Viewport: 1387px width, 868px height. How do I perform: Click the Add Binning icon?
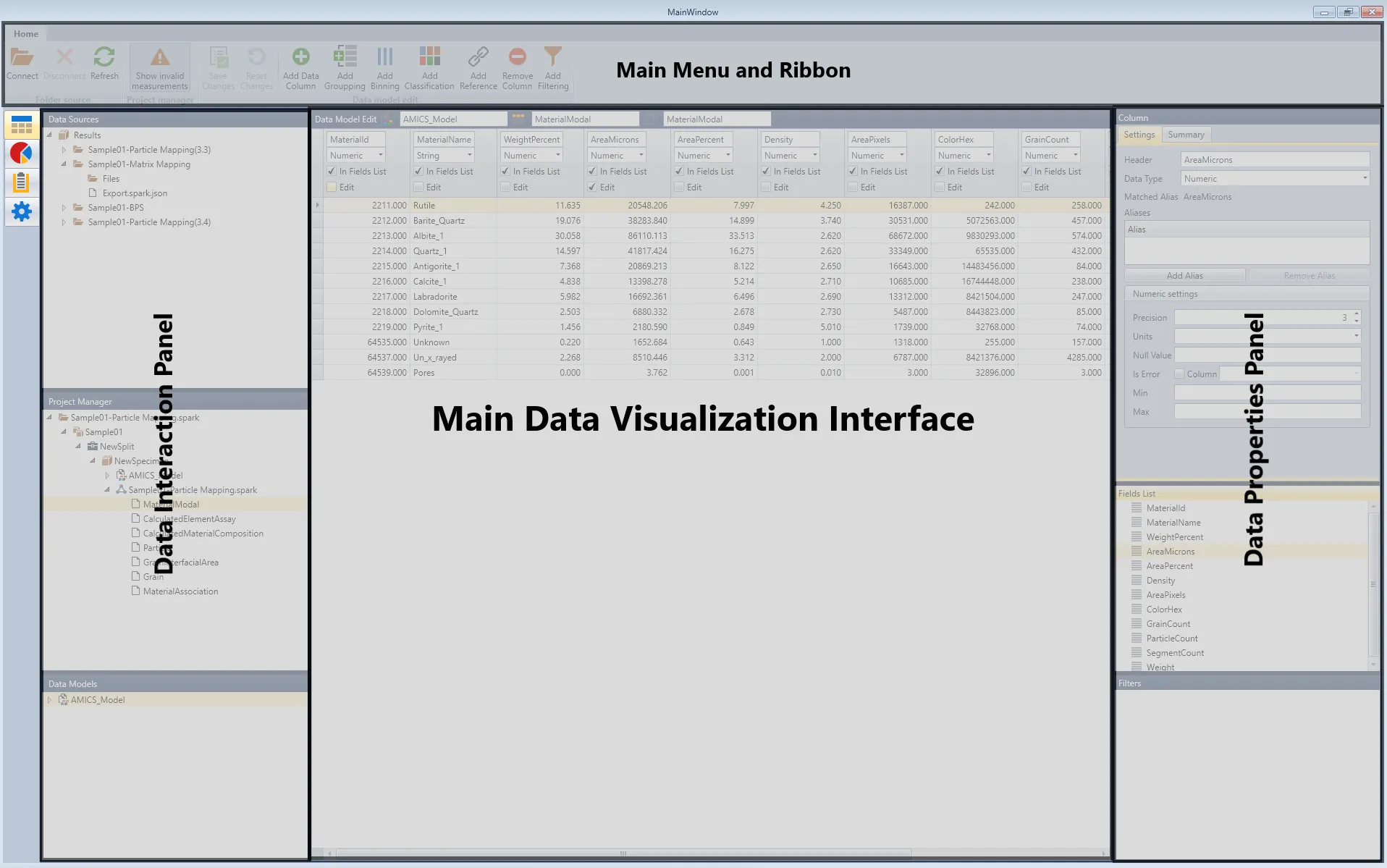pyautogui.click(x=385, y=56)
